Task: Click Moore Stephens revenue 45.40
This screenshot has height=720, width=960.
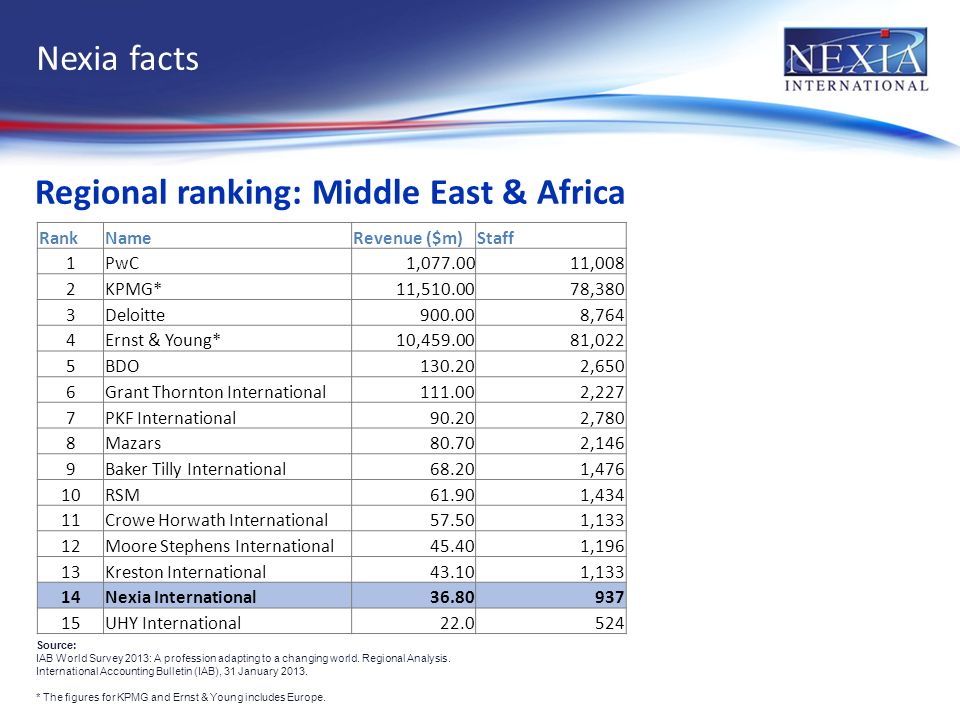Action: [452, 546]
